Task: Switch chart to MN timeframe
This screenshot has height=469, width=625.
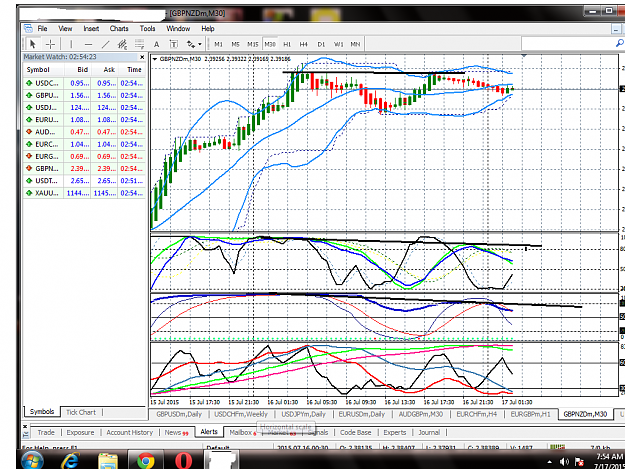Action: tap(355, 44)
